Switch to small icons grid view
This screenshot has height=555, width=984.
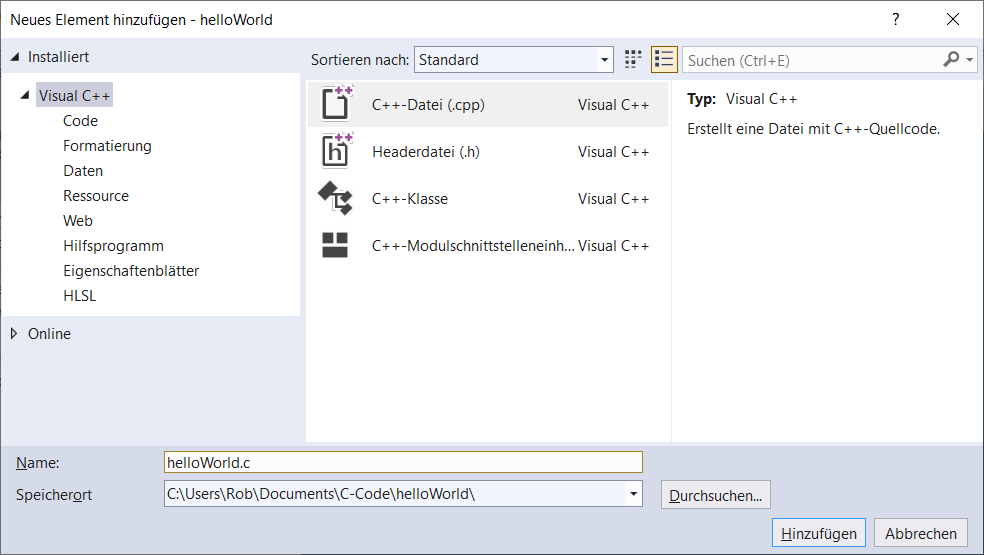pyautogui.click(x=633, y=60)
